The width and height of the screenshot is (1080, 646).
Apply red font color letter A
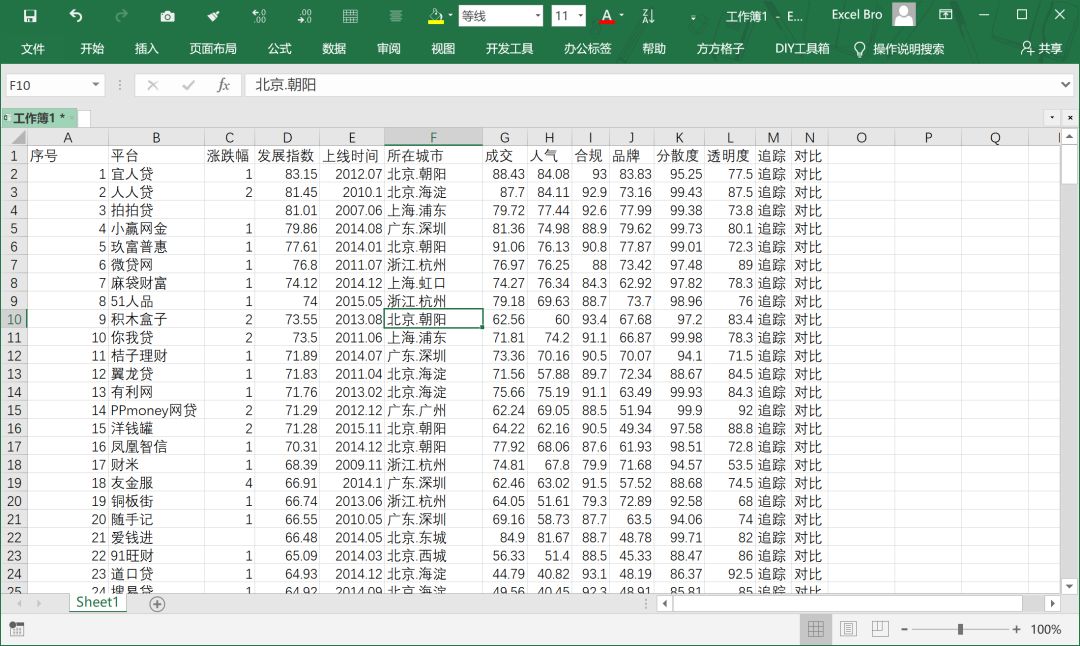point(606,16)
